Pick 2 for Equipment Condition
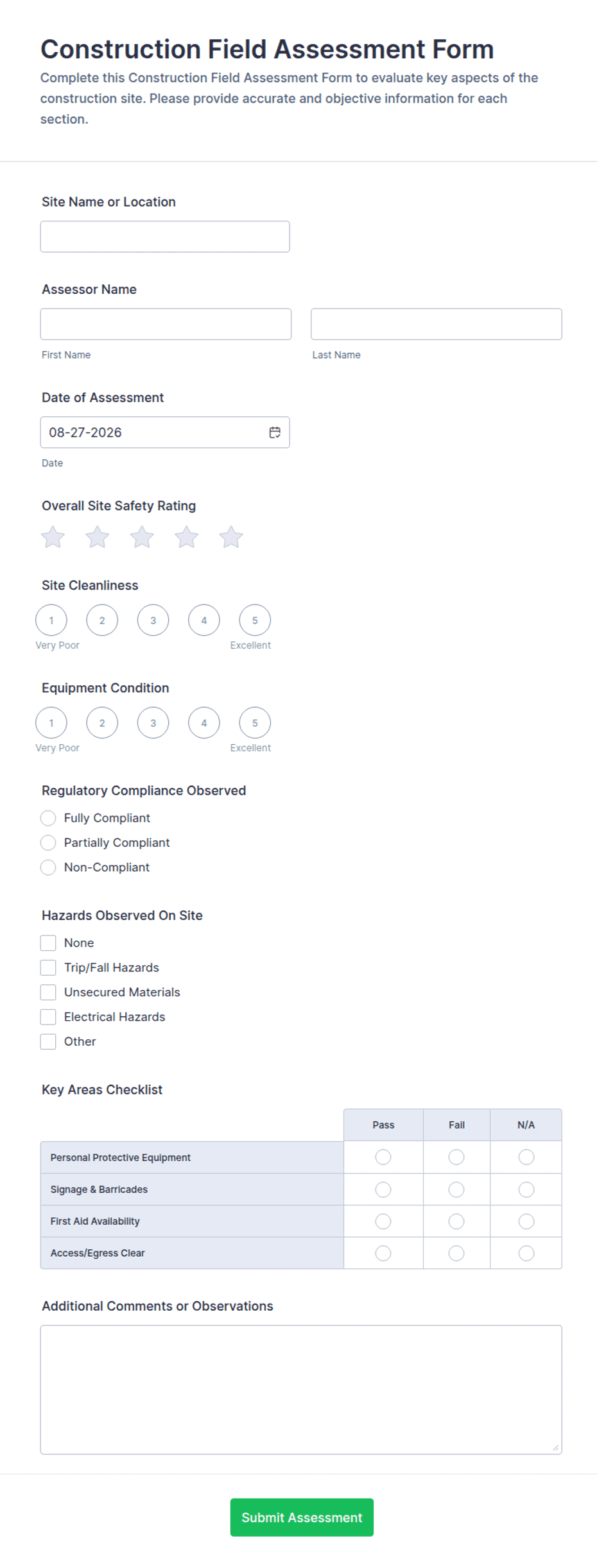The image size is (597, 1568). (x=102, y=723)
